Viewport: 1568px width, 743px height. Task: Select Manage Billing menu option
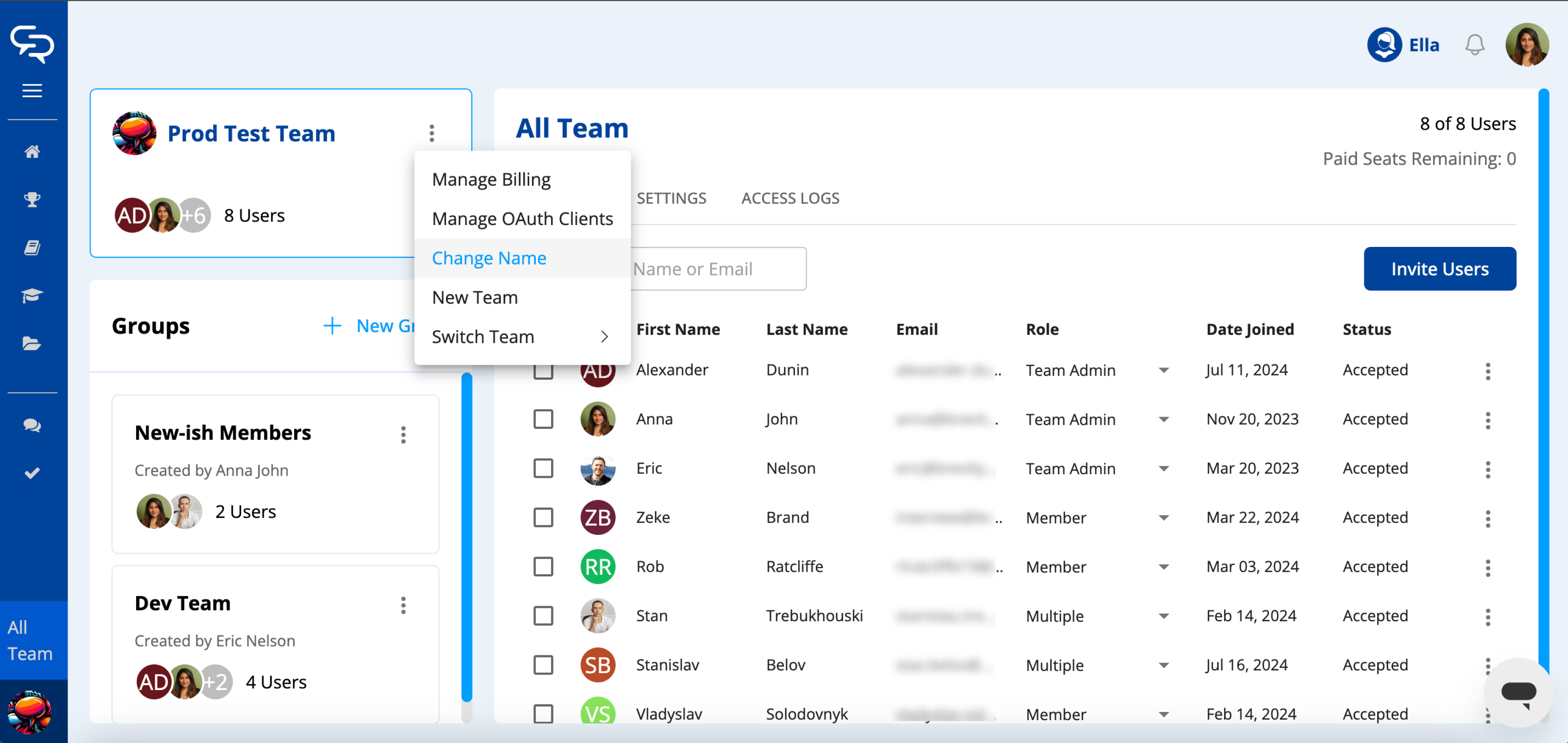[490, 179]
